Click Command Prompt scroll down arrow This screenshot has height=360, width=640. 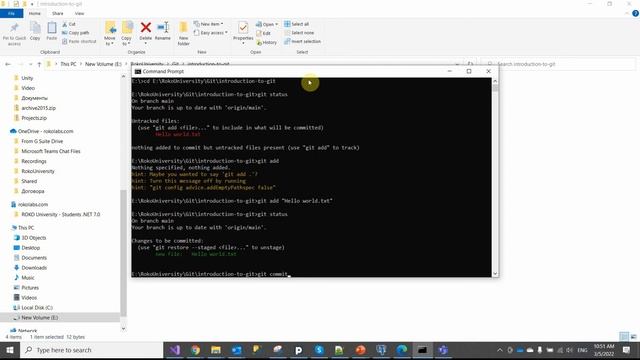click(495, 274)
